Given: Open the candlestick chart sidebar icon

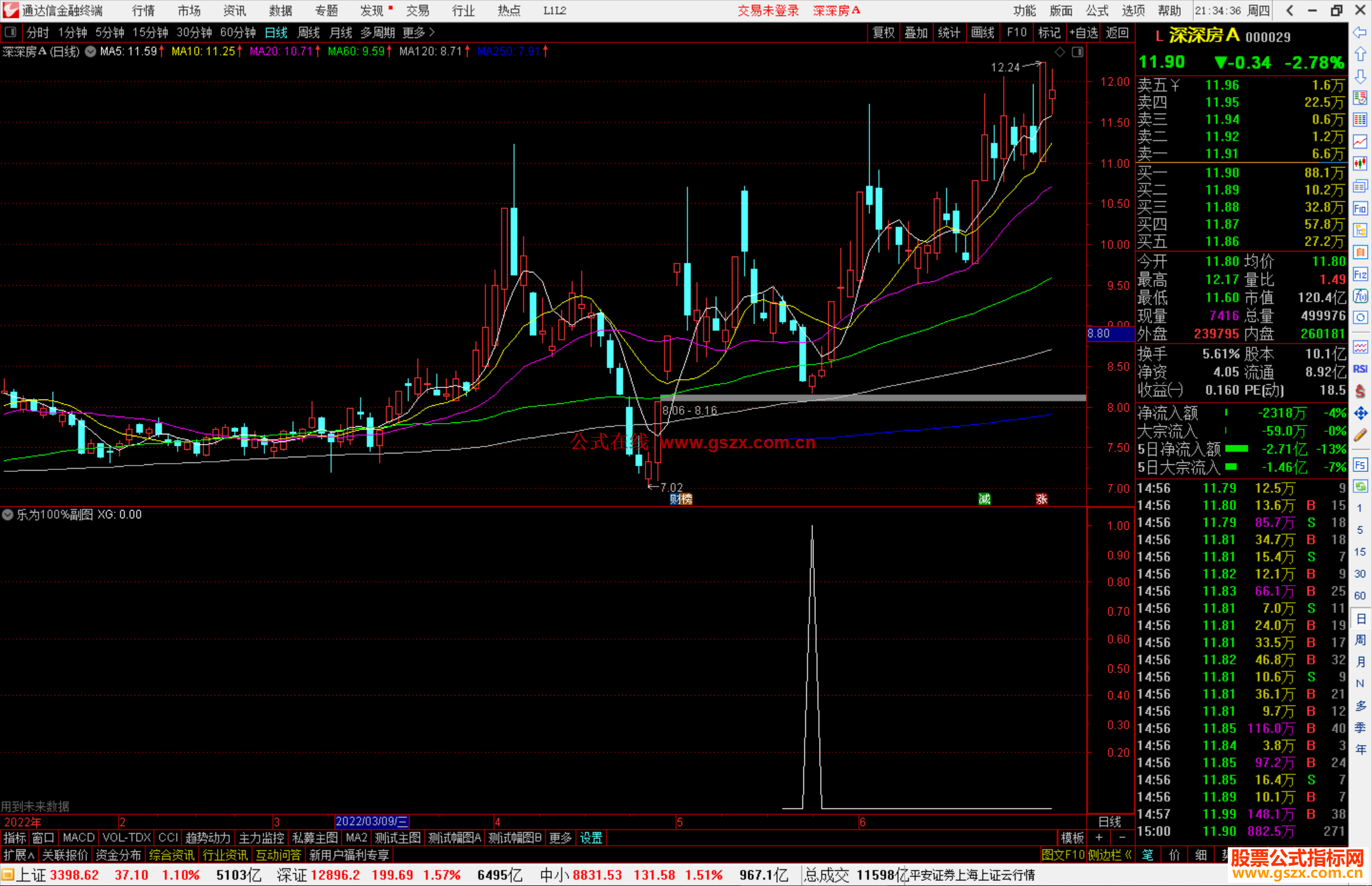Looking at the screenshot, I should (1360, 164).
